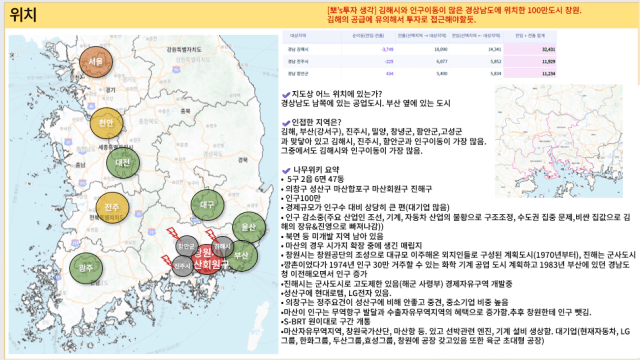Click the 순이동(전입-전출) column header

coord(368,36)
